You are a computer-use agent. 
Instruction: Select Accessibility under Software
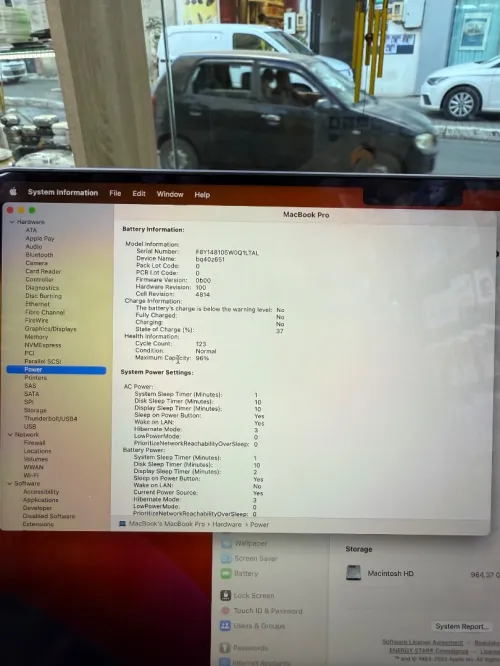(x=41, y=491)
